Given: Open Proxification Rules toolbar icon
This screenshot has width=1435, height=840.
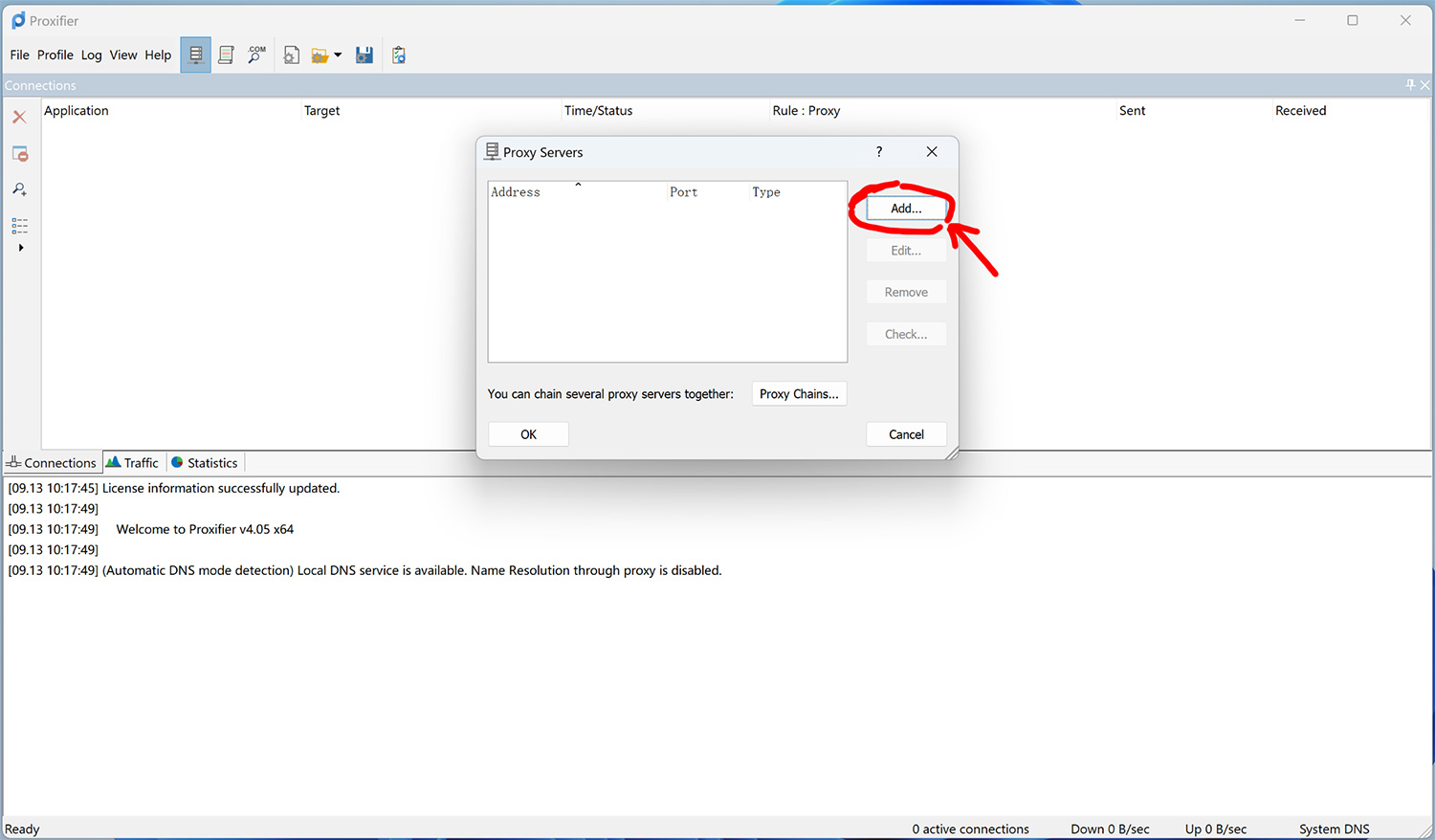Looking at the screenshot, I should pos(227,55).
